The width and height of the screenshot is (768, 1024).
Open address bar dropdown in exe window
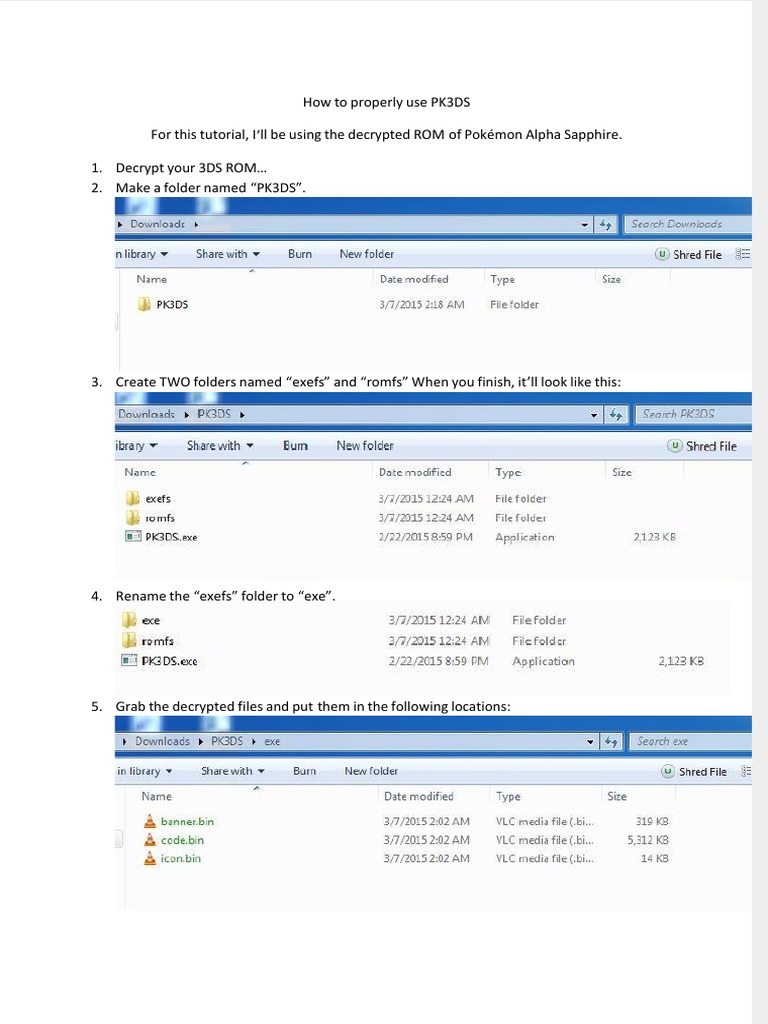590,742
